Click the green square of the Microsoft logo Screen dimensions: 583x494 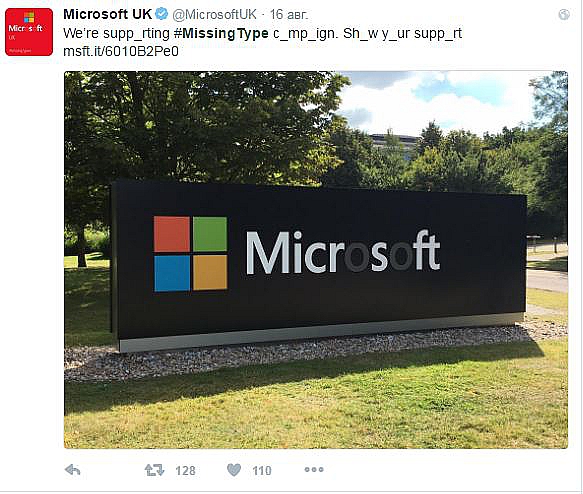(x=210, y=234)
